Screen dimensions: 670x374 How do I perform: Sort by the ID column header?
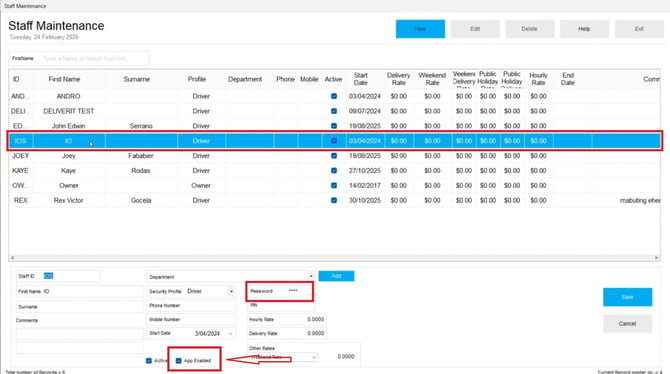tap(16, 79)
